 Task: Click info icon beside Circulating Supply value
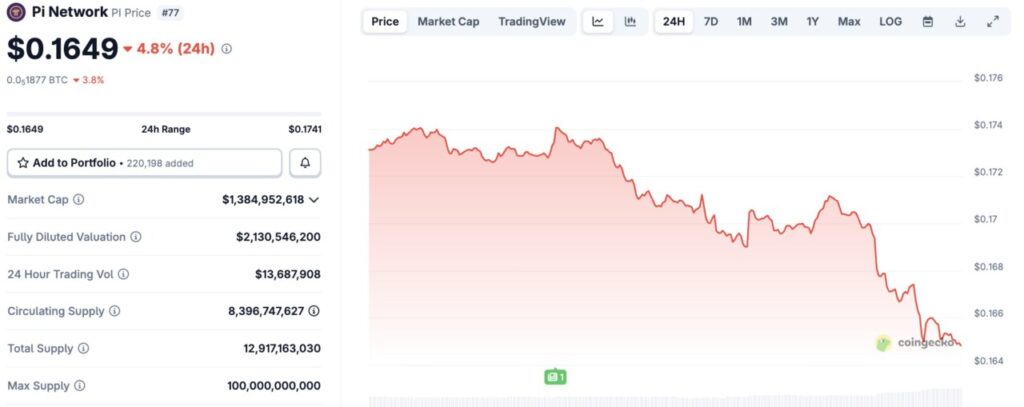point(314,311)
